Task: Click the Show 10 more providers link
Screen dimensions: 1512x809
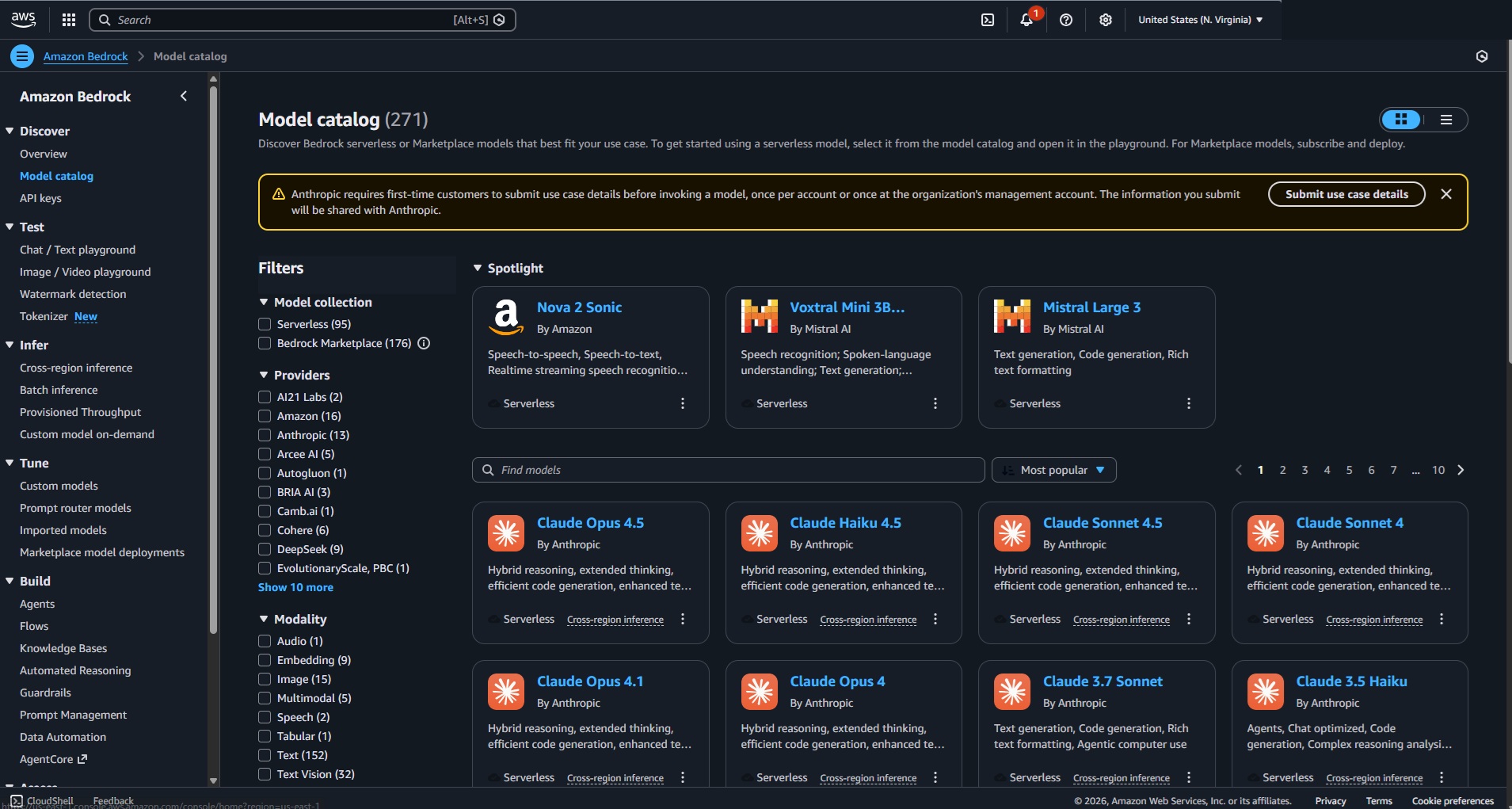Action: [x=295, y=587]
